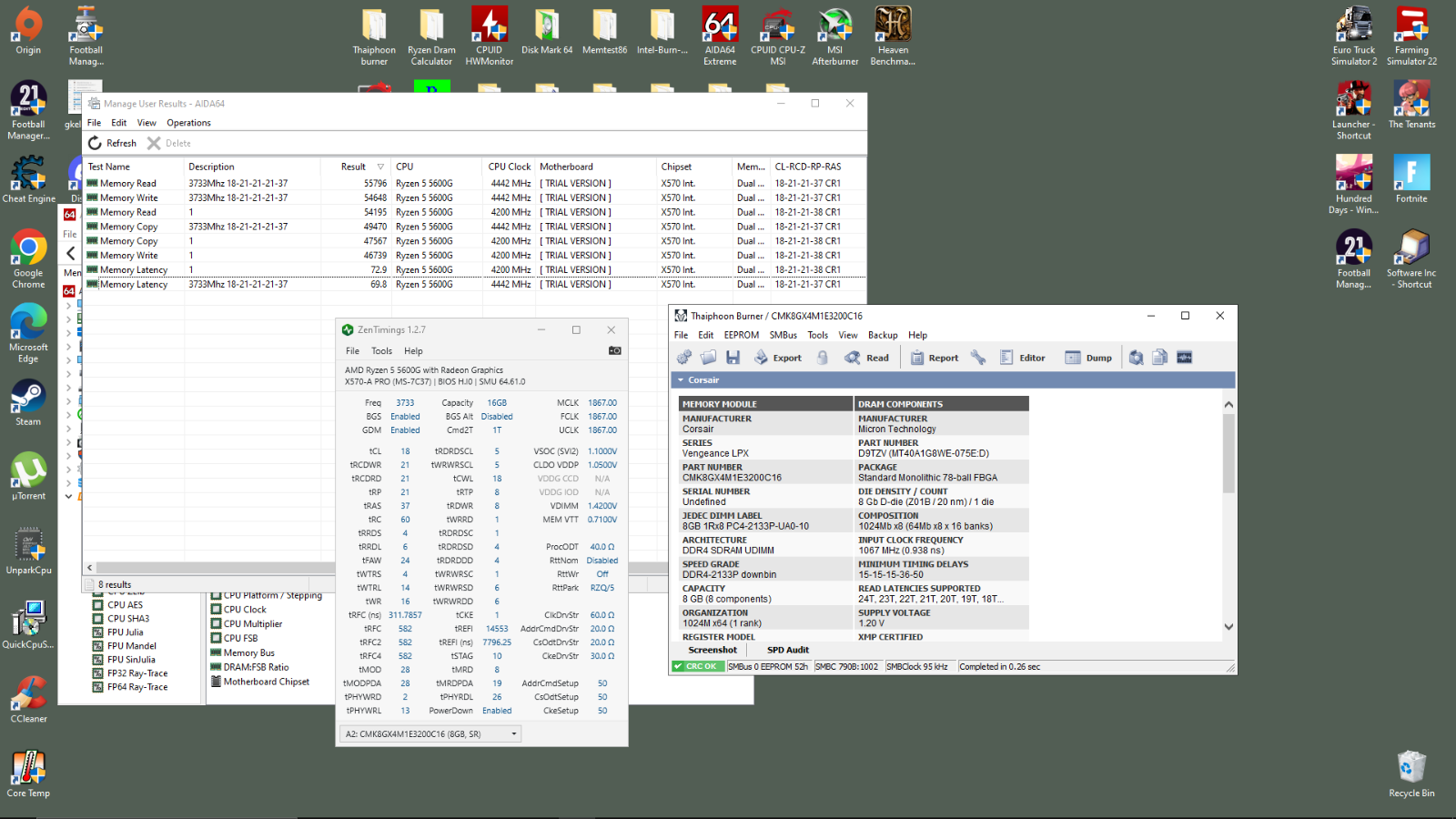Select CPU SHA3 benchmark item
This screenshot has height=819, width=1456.
[121, 619]
